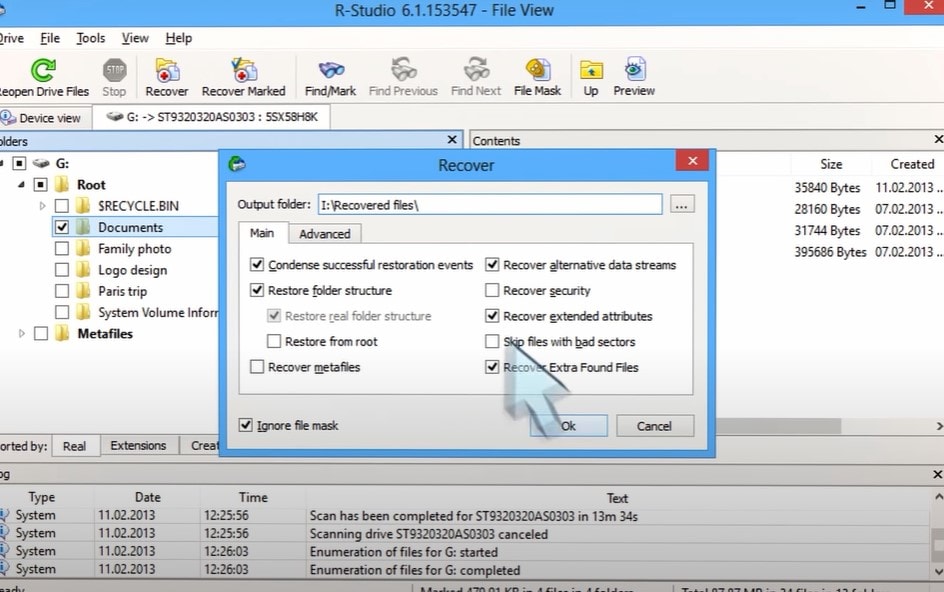This screenshot has width=944, height=592.
Task: Toggle Recover Extra Found Files
Action: [x=492, y=367]
